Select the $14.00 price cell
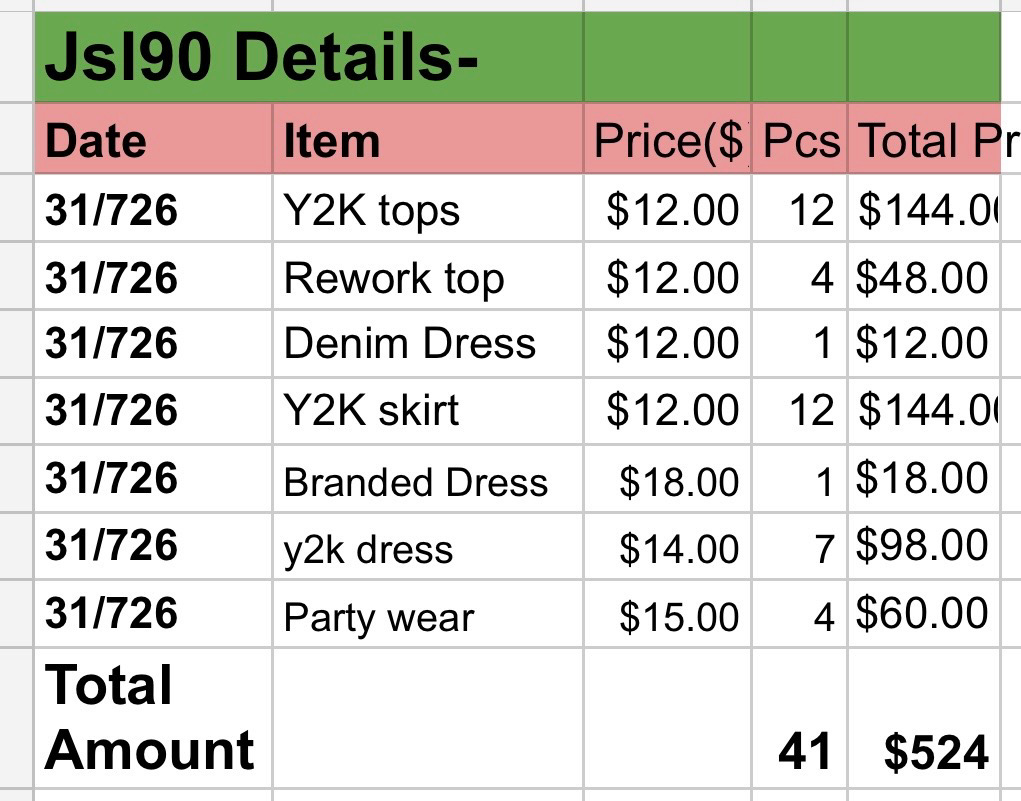 [667, 547]
